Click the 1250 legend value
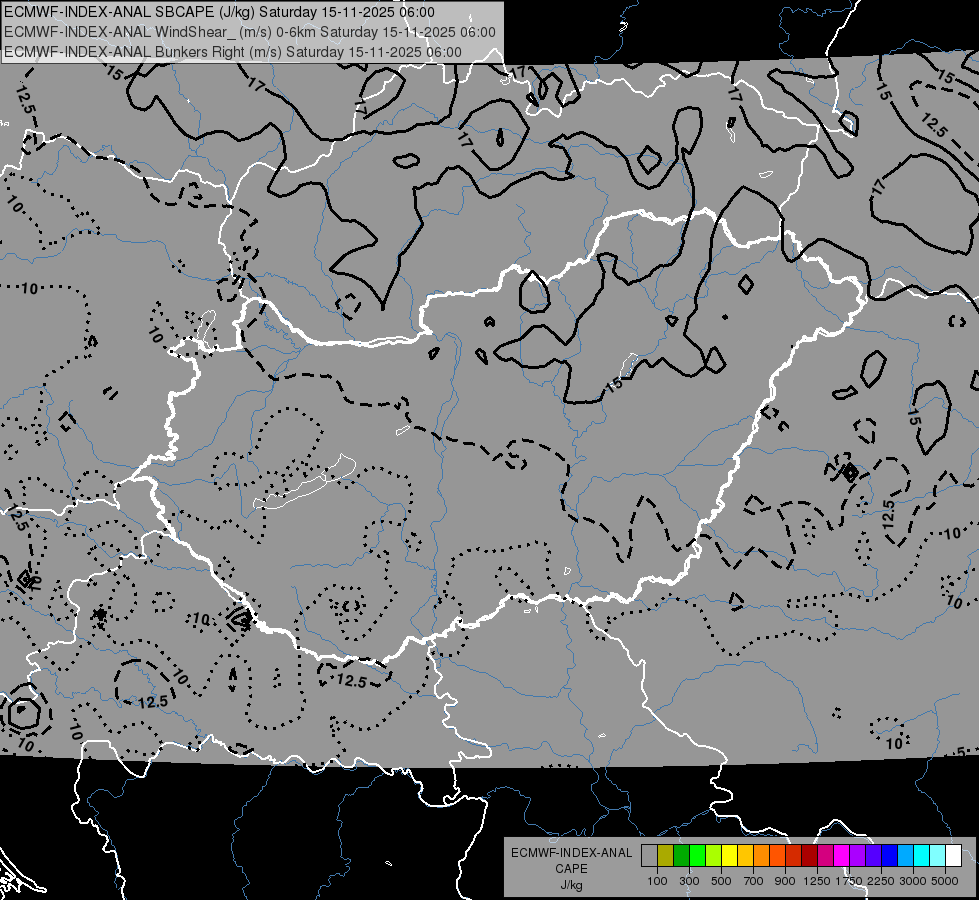The image size is (979, 900). [817, 881]
